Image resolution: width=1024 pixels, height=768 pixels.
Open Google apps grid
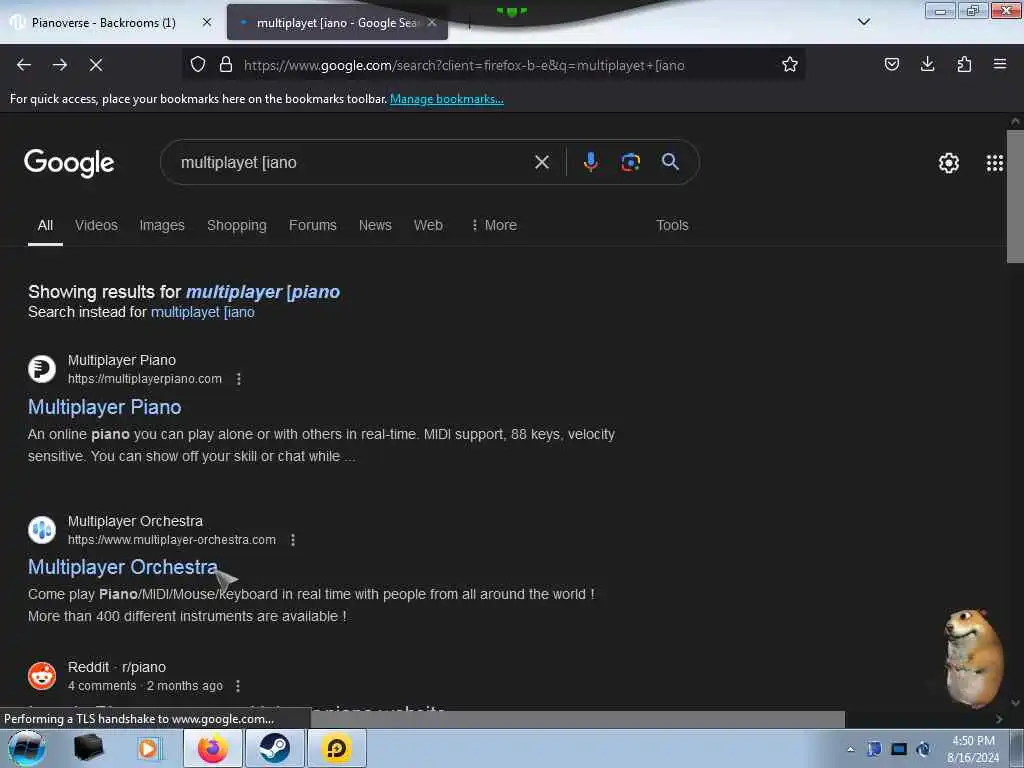995,163
